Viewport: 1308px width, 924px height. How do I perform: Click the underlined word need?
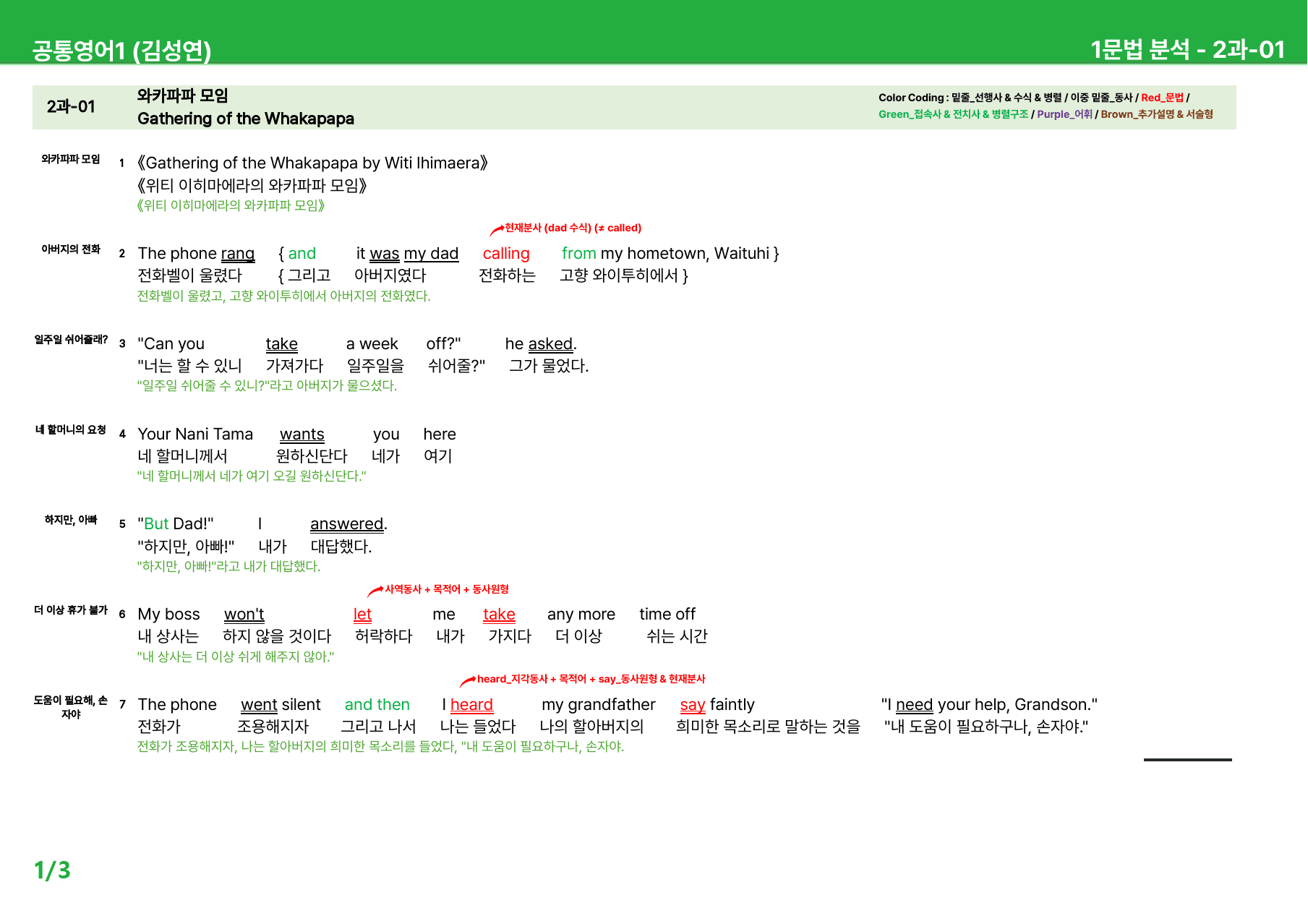pyautogui.click(x=915, y=705)
